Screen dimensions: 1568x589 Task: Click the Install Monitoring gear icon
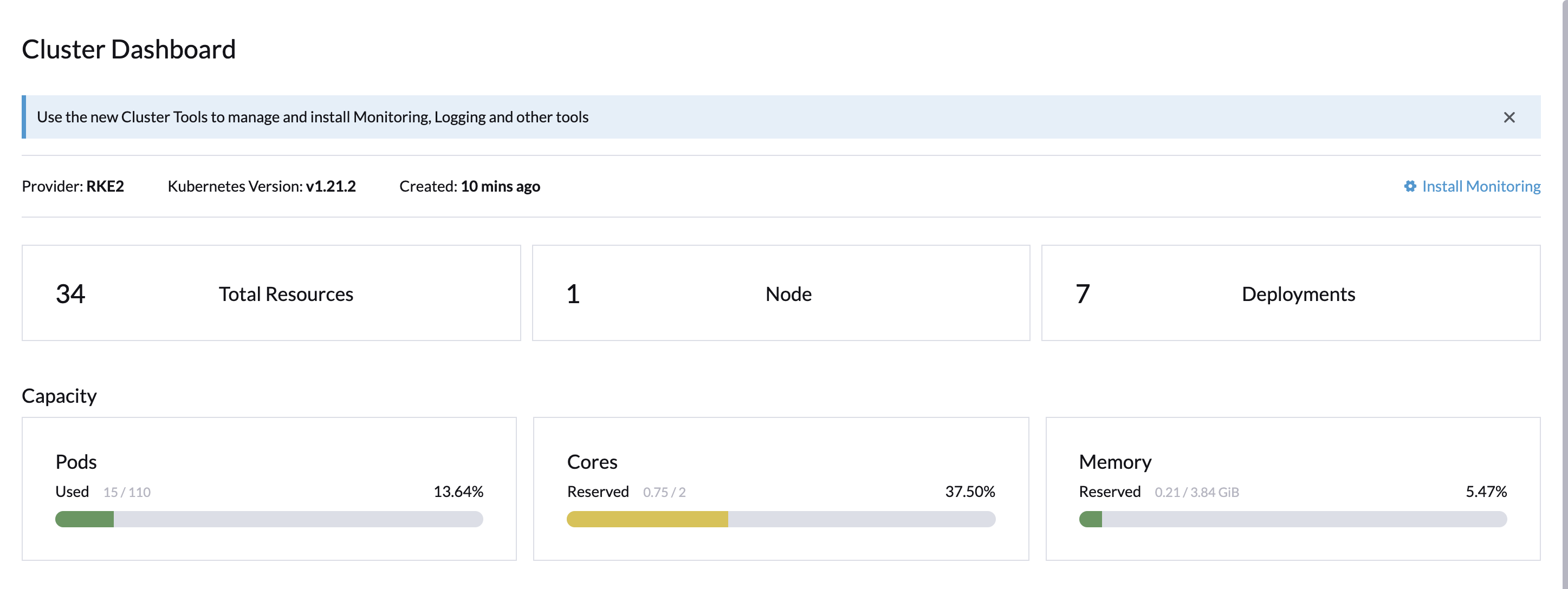tap(1410, 186)
